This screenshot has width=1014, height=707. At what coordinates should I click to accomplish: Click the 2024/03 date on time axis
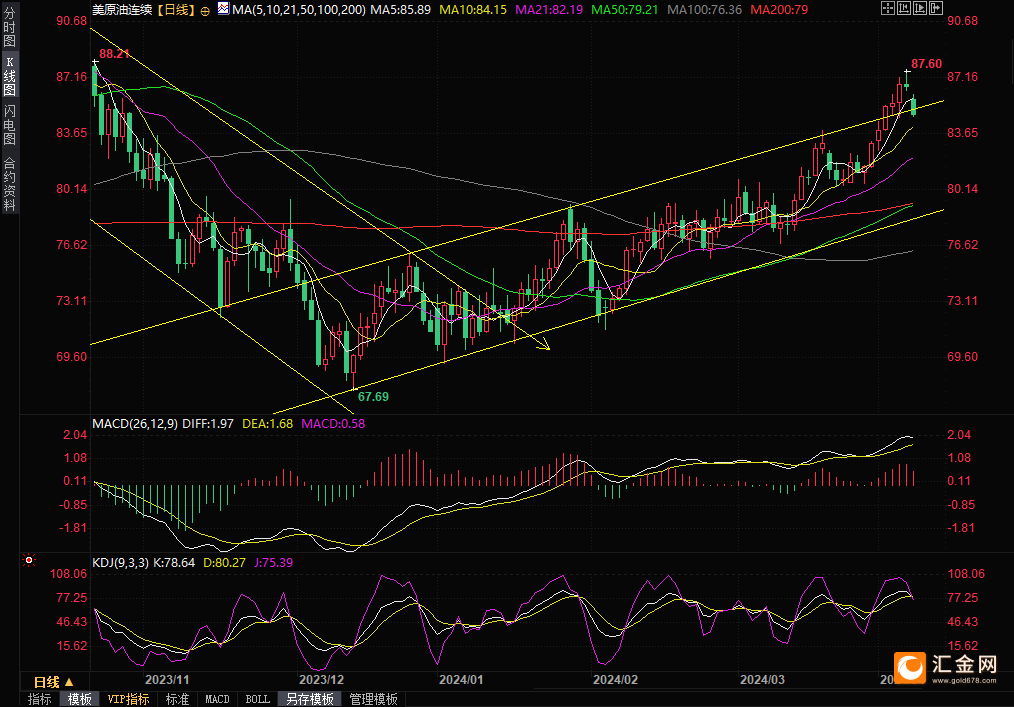pyautogui.click(x=762, y=680)
